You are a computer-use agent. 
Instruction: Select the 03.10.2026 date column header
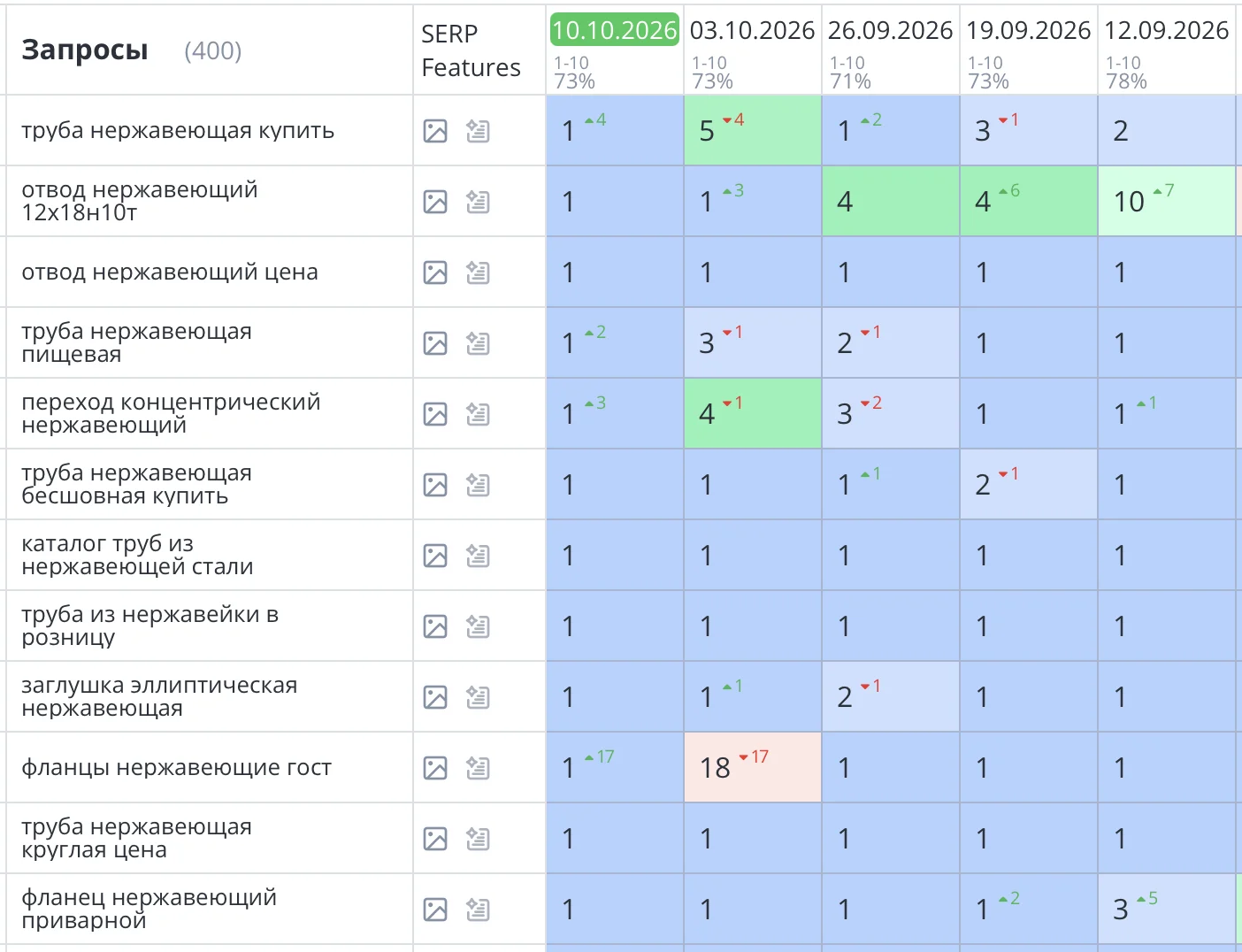(x=752, y=30)
